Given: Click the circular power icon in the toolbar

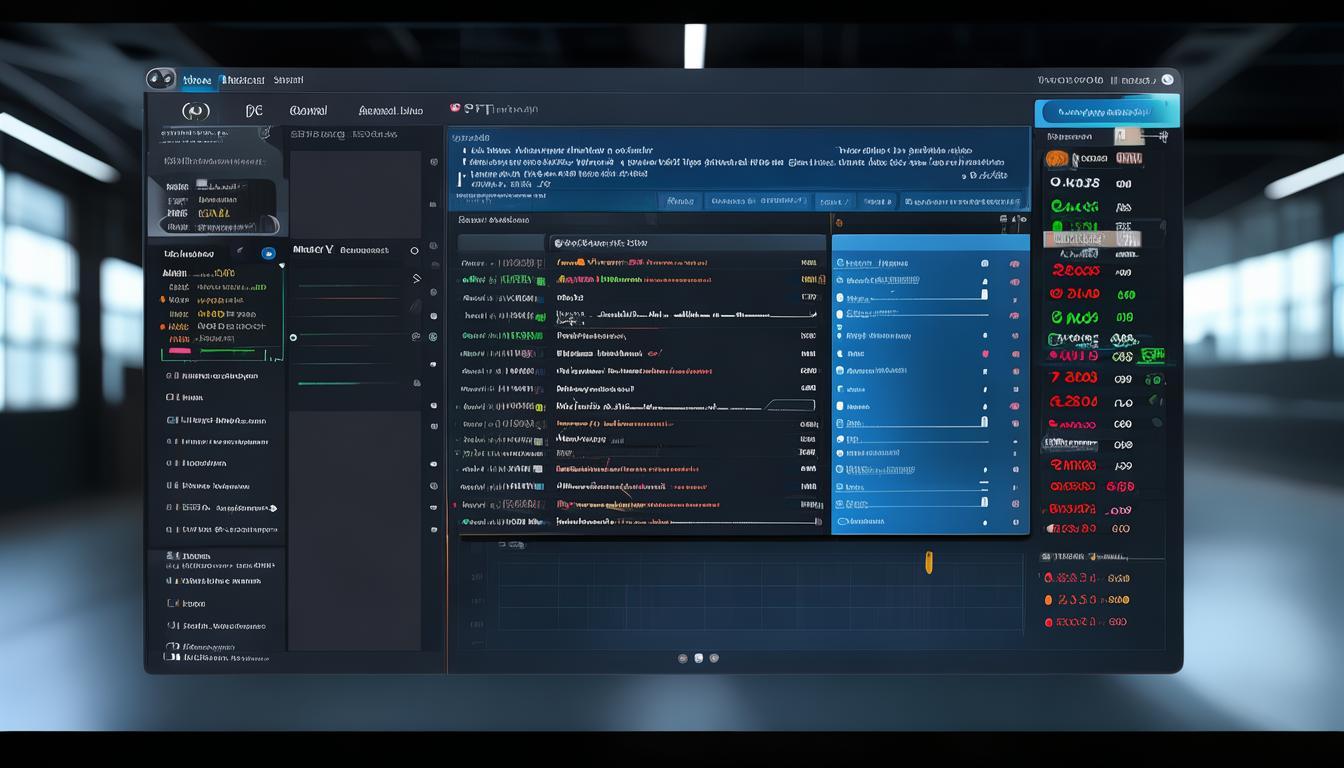Looking at the screenshot, I should pos(194,110).
